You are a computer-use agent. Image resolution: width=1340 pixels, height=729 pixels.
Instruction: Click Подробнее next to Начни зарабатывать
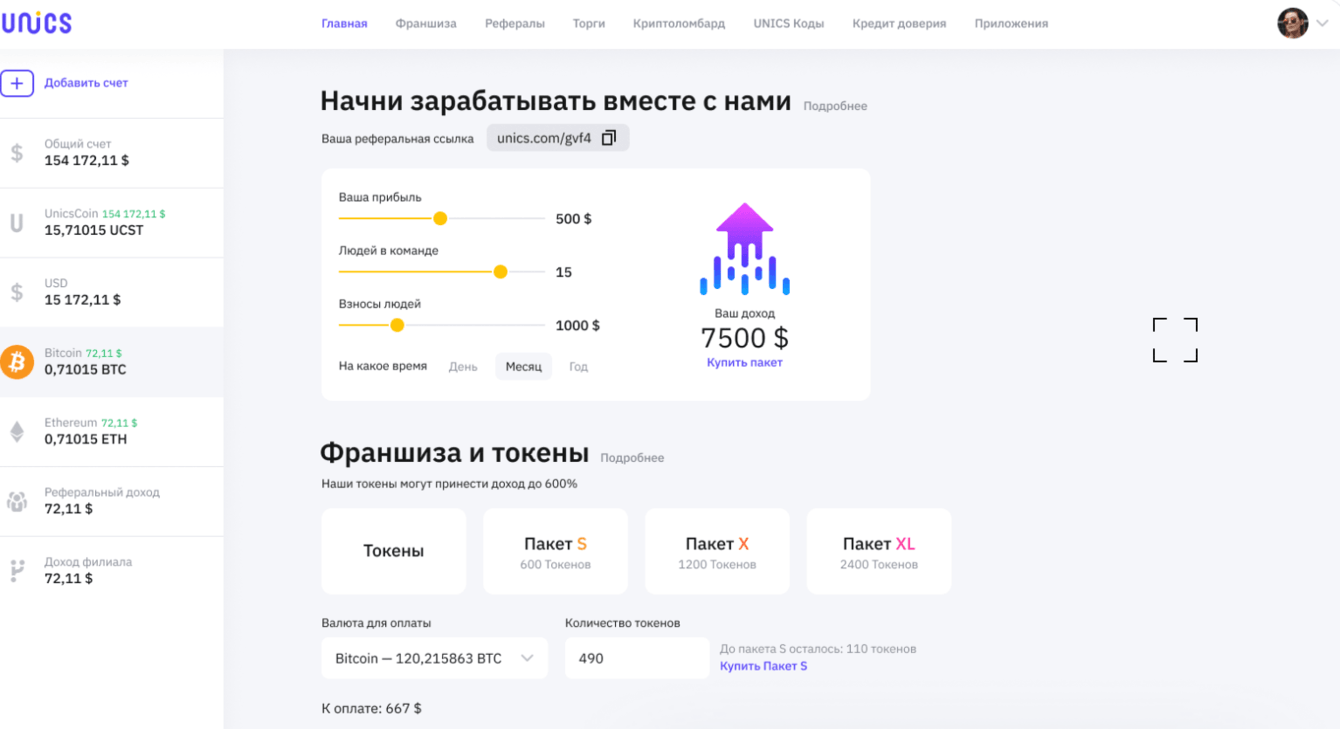(x=835, y=106)
